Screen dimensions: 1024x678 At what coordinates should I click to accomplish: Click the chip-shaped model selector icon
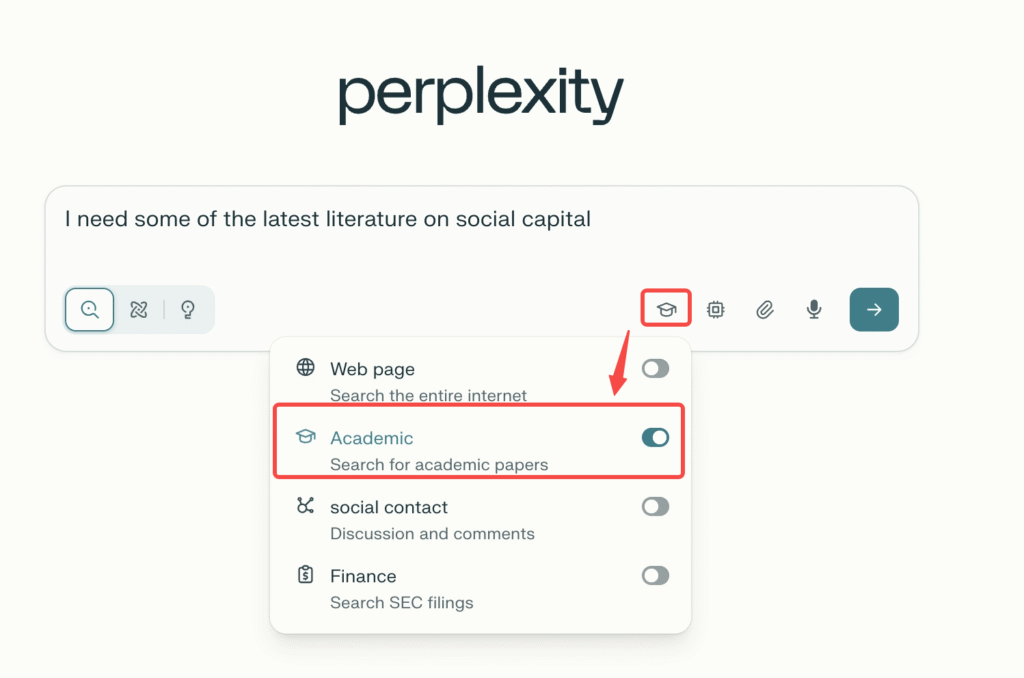(x=716, y=310)
